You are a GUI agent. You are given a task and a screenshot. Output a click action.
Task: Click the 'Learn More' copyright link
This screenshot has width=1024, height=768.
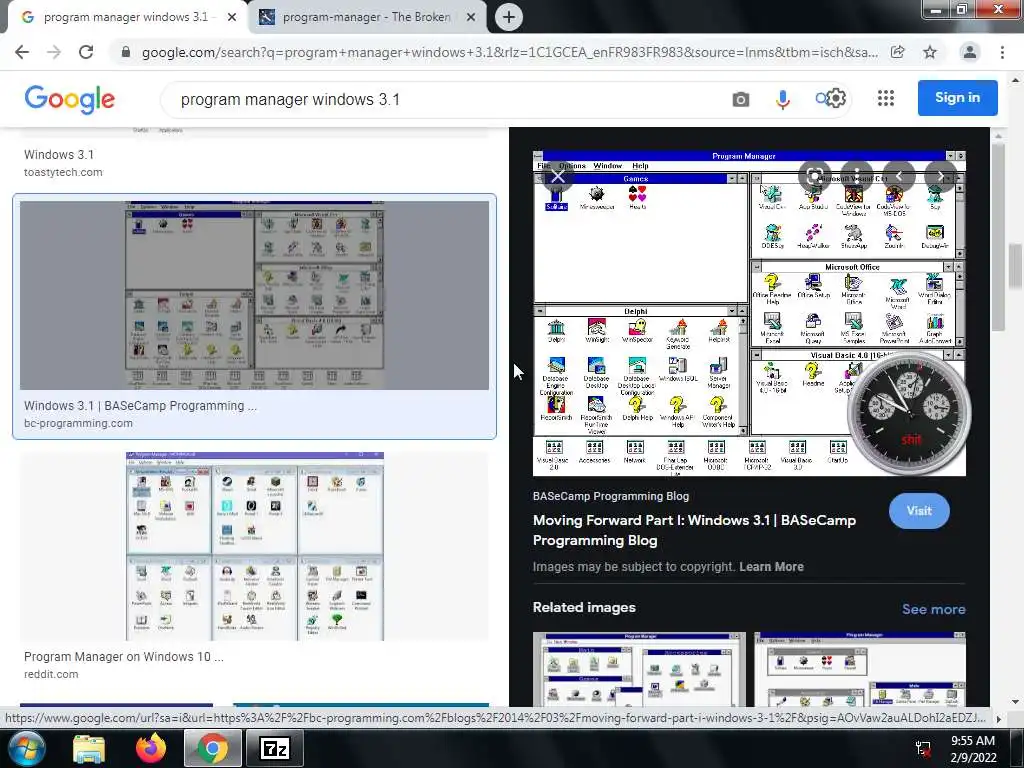[771, 567]
